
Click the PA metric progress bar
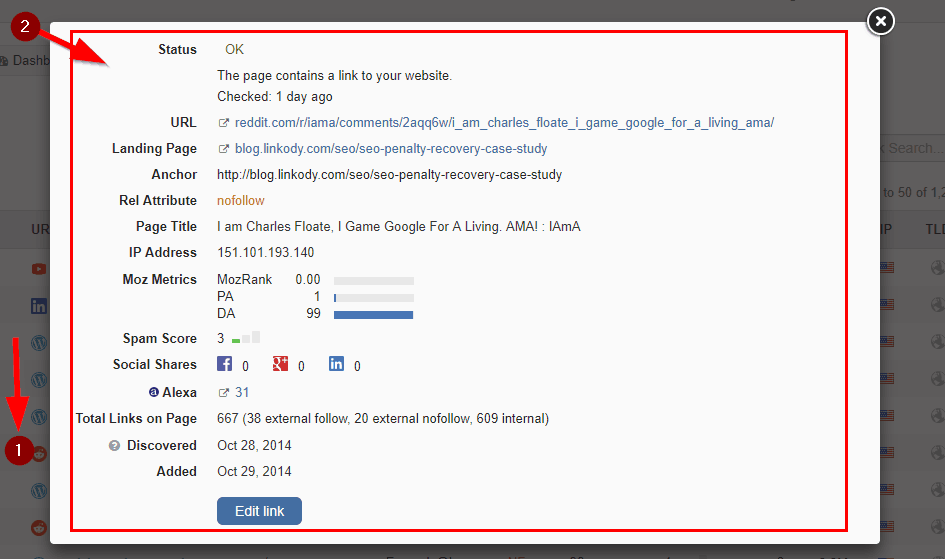373,298
